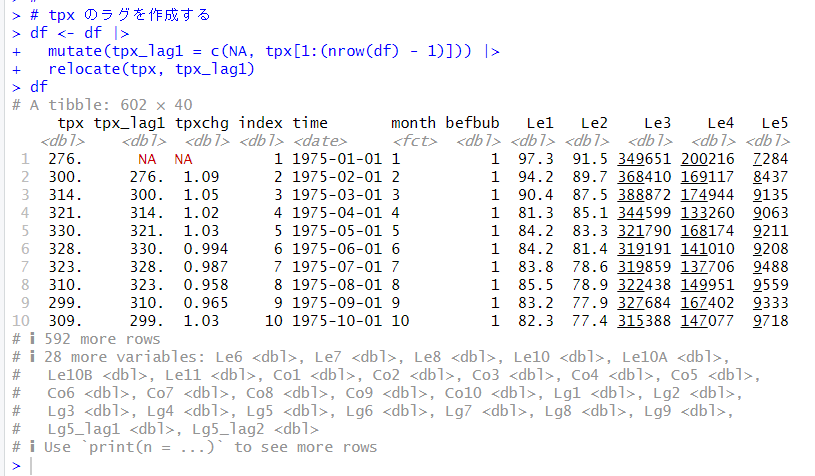
Task: Click the column header 'befbub'
Action: 472,123
